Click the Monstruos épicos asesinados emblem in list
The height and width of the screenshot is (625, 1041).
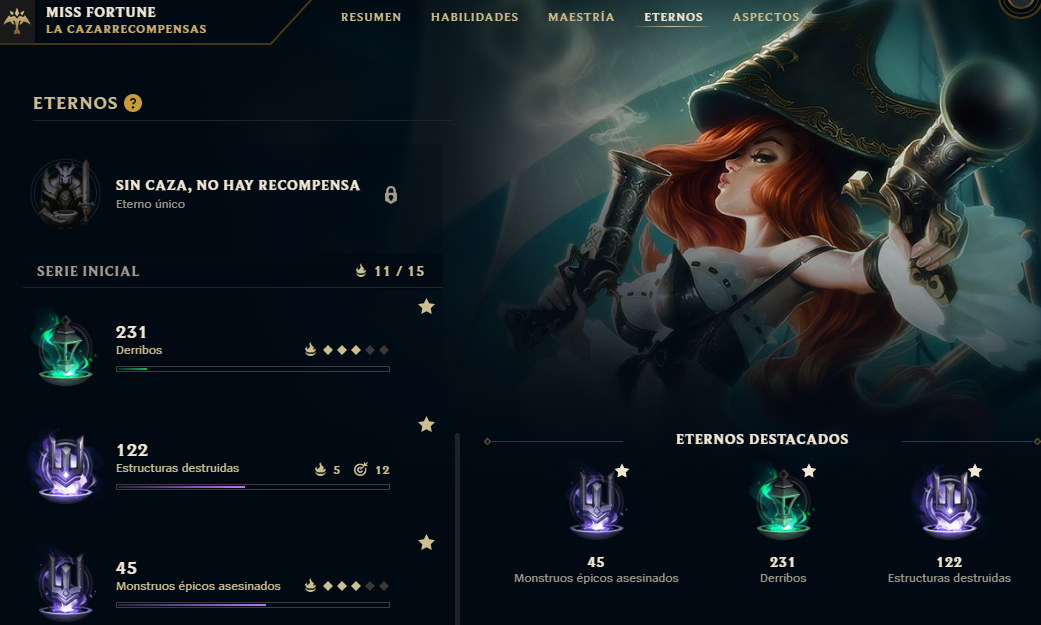65,584
